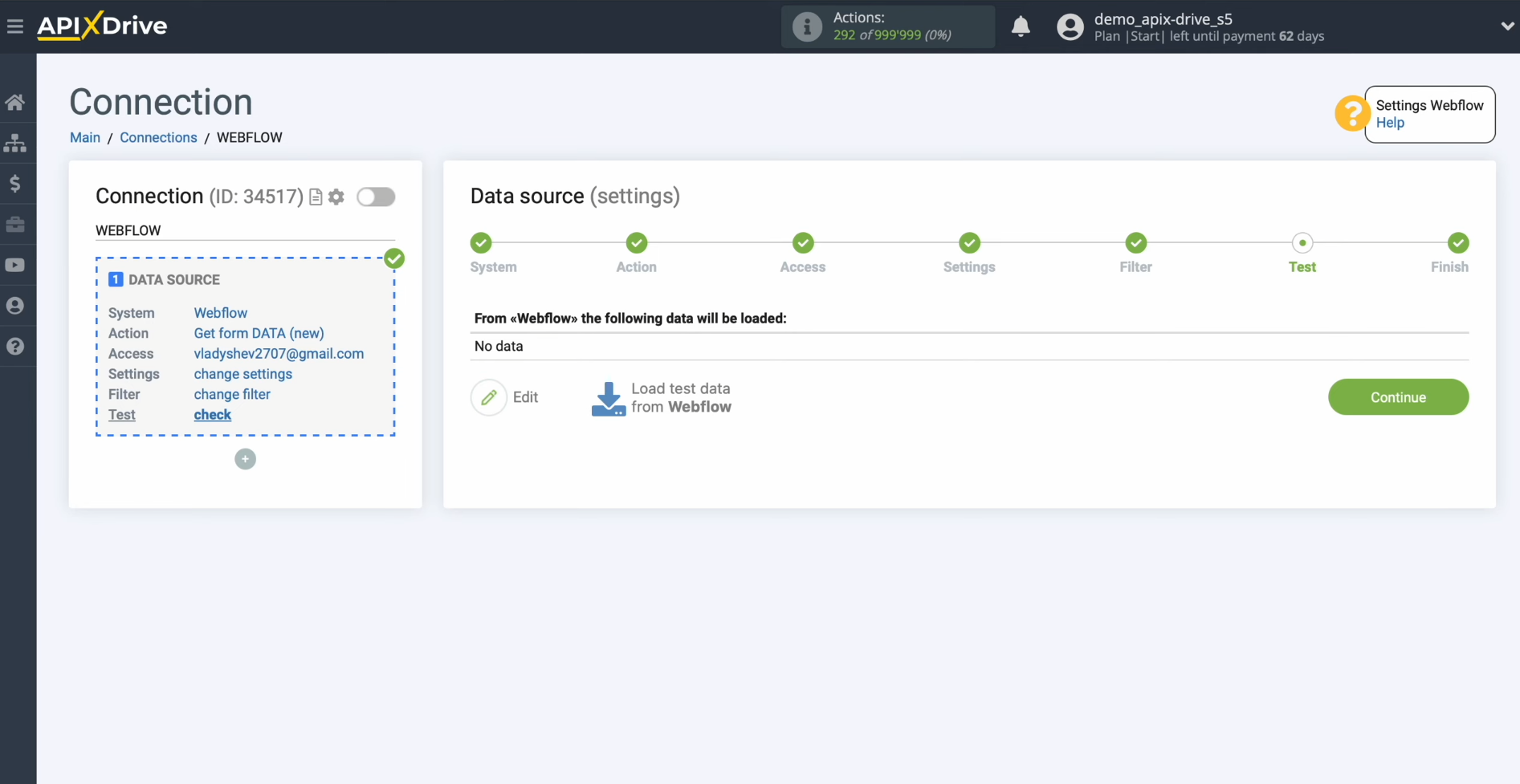Open the Connections breadcrumb link
Image resolution: width=1520 pixels, height=784 pixels.
pyautogui.click(x=158, y=137)
